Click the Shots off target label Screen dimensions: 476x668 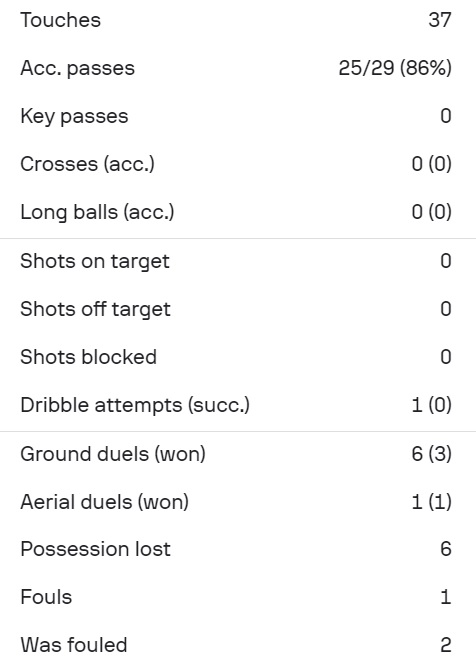(95, 309)
